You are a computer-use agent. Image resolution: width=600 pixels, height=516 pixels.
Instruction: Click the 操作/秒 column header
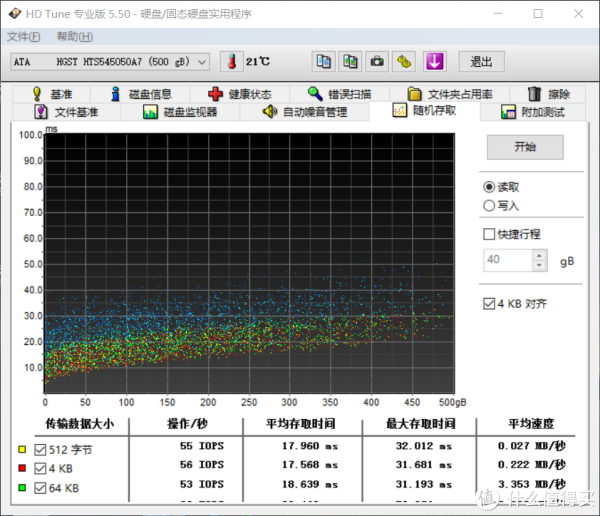[187, 424]
